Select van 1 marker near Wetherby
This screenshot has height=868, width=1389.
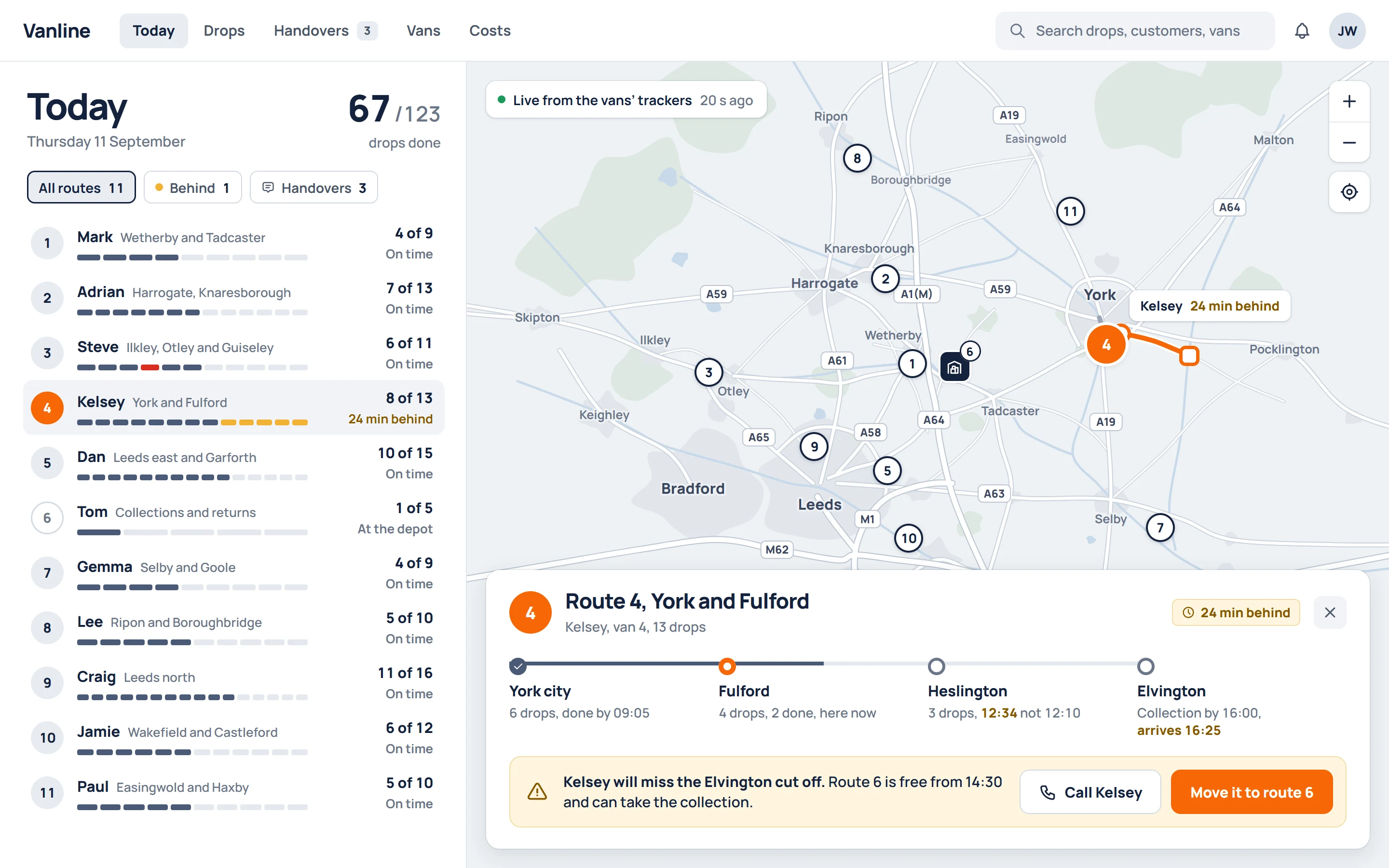(912, 364)
